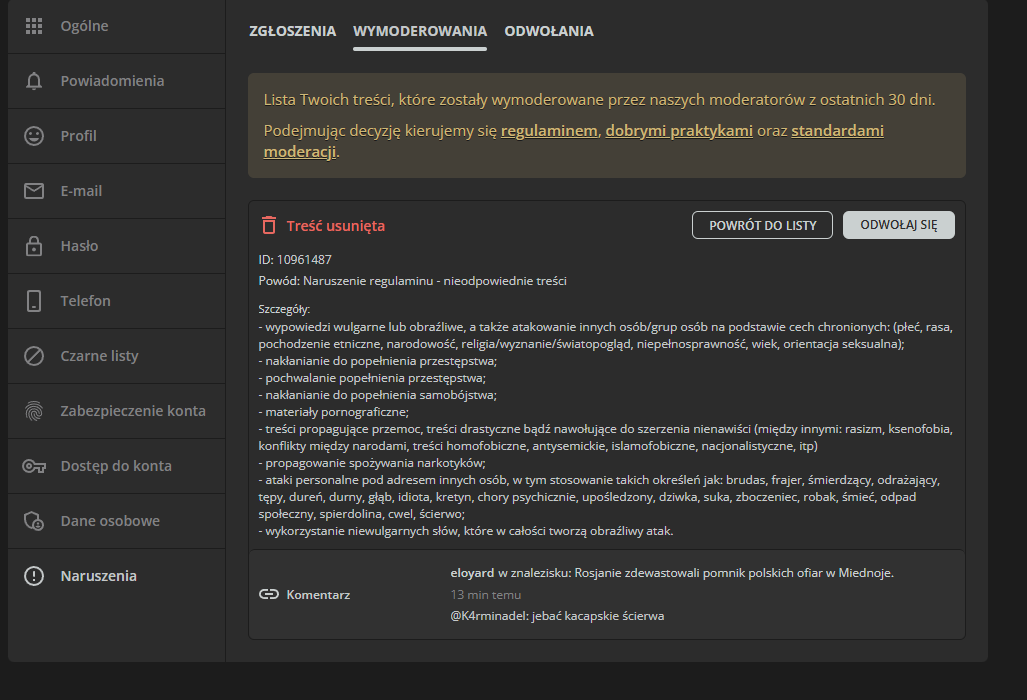The height and width of the screenshot is (700, 1027).
Task: Open the standardami moderacji link
Action: [836, 131]
